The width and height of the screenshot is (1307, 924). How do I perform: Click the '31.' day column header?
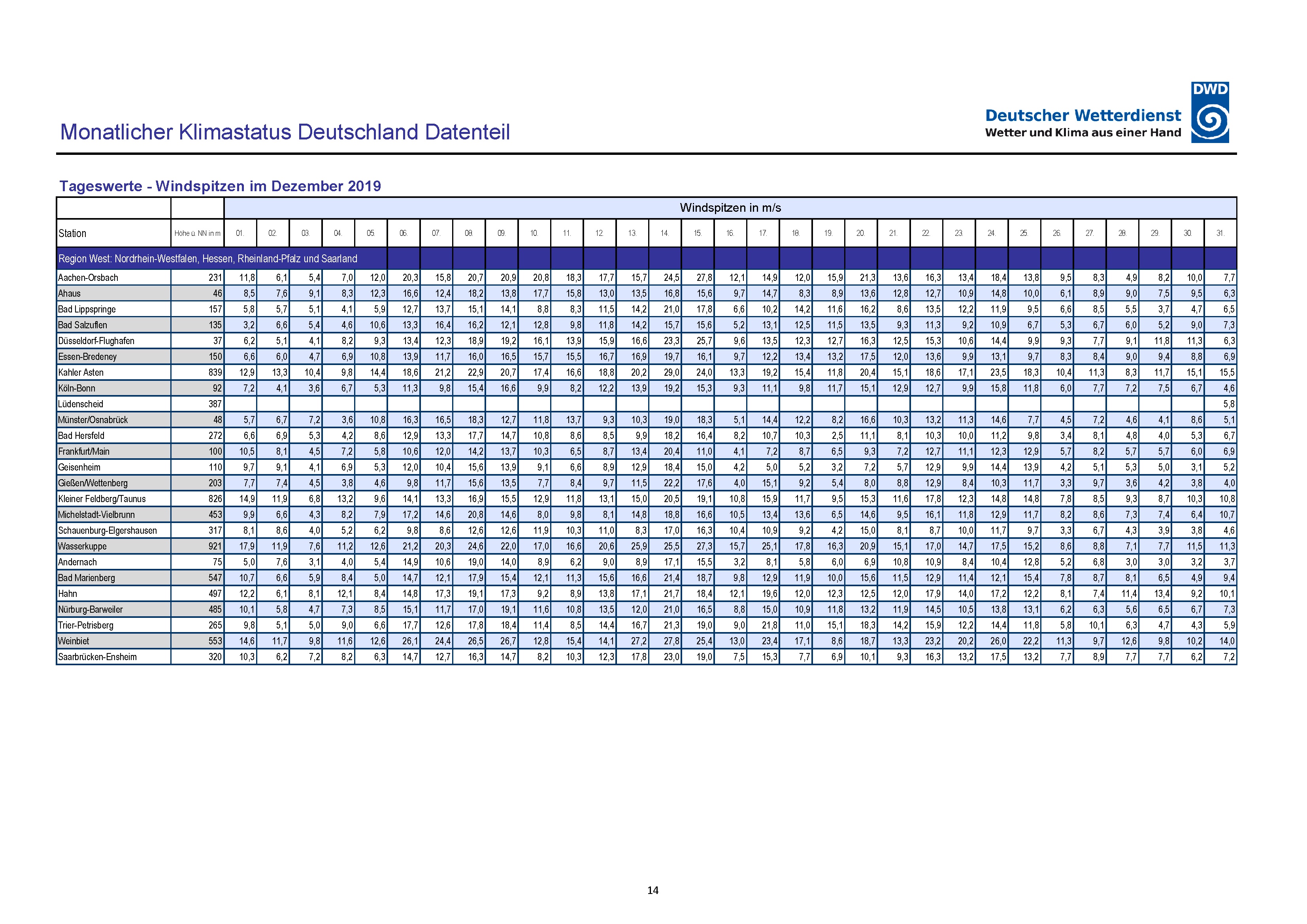(1220, 233)
